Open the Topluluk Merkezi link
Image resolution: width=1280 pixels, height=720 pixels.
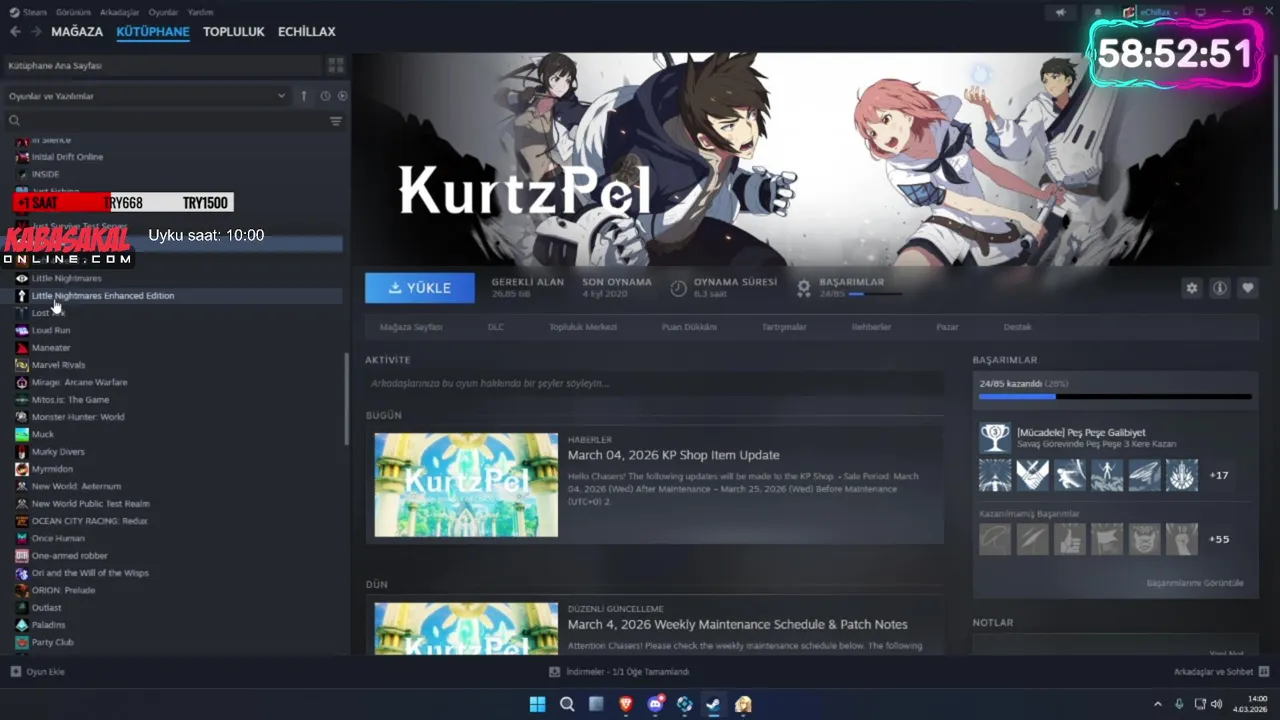583,327
